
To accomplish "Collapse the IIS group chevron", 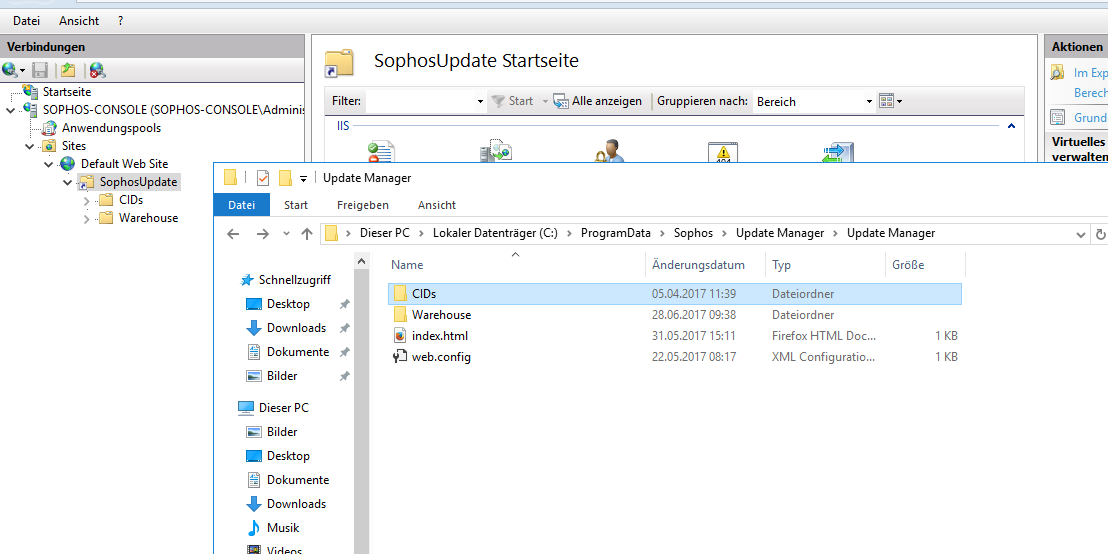I will (1011, 126).
